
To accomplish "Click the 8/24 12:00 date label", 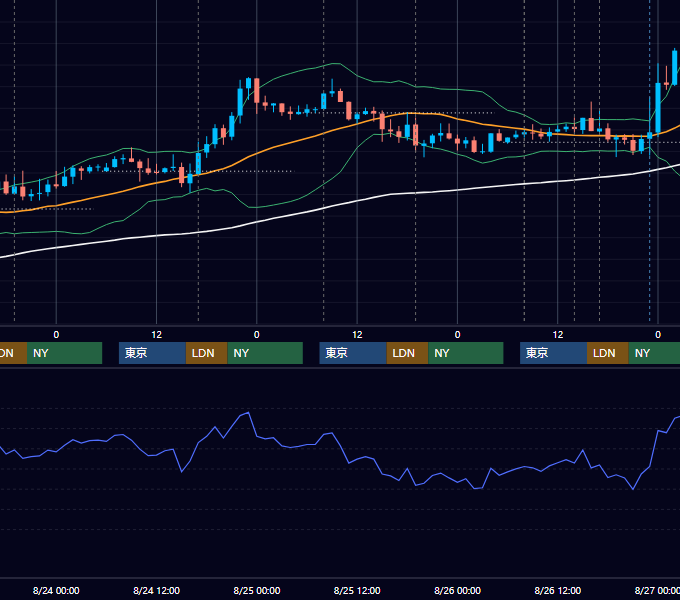I will 156,590.
